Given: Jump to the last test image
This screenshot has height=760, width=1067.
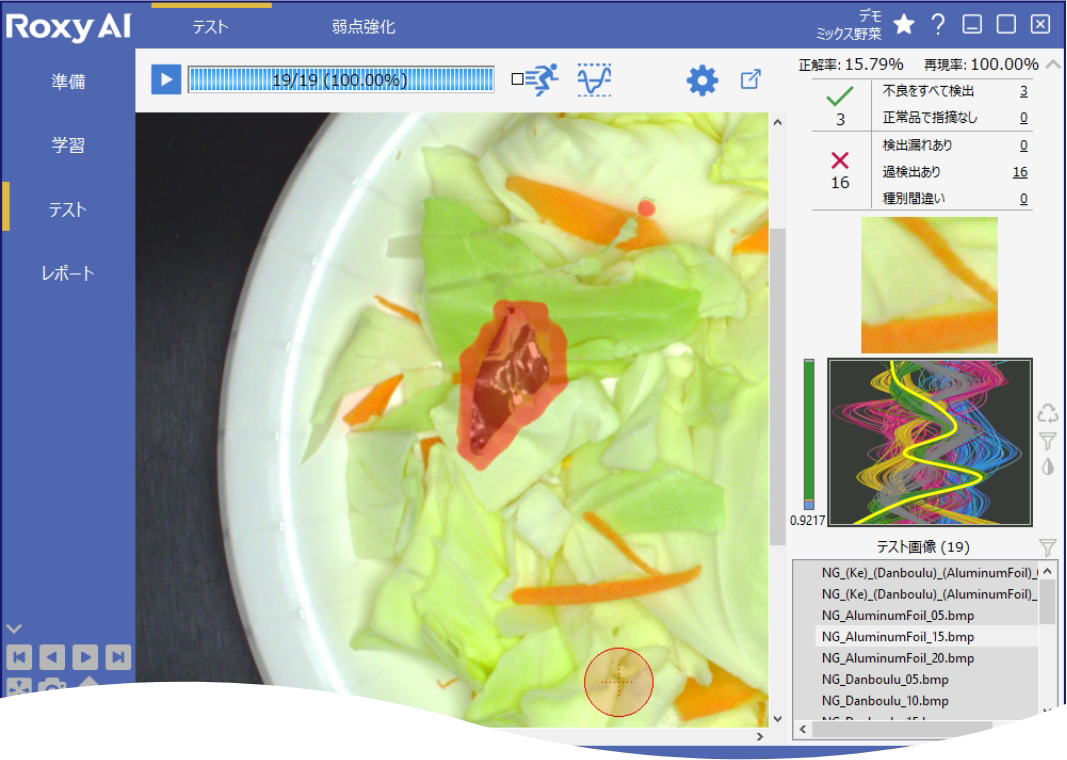Looking at the screenshot, I should pyautogui.click(x=118, y=657).
